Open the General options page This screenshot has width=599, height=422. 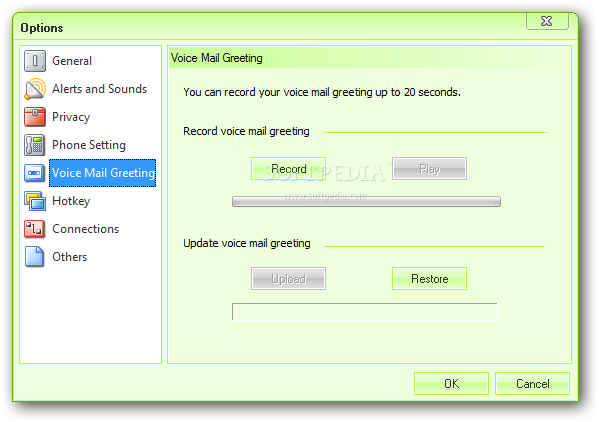[72, 61]
